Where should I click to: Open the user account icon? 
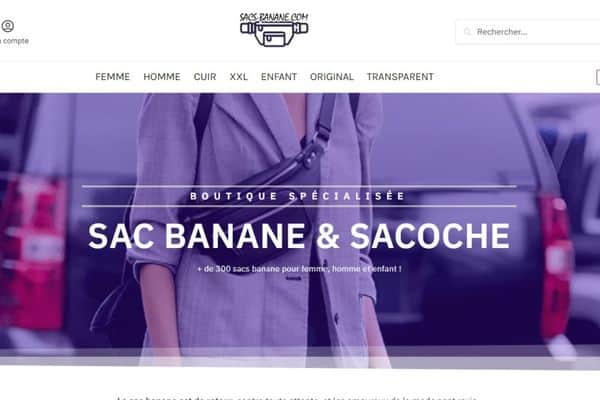pos(8,26)
